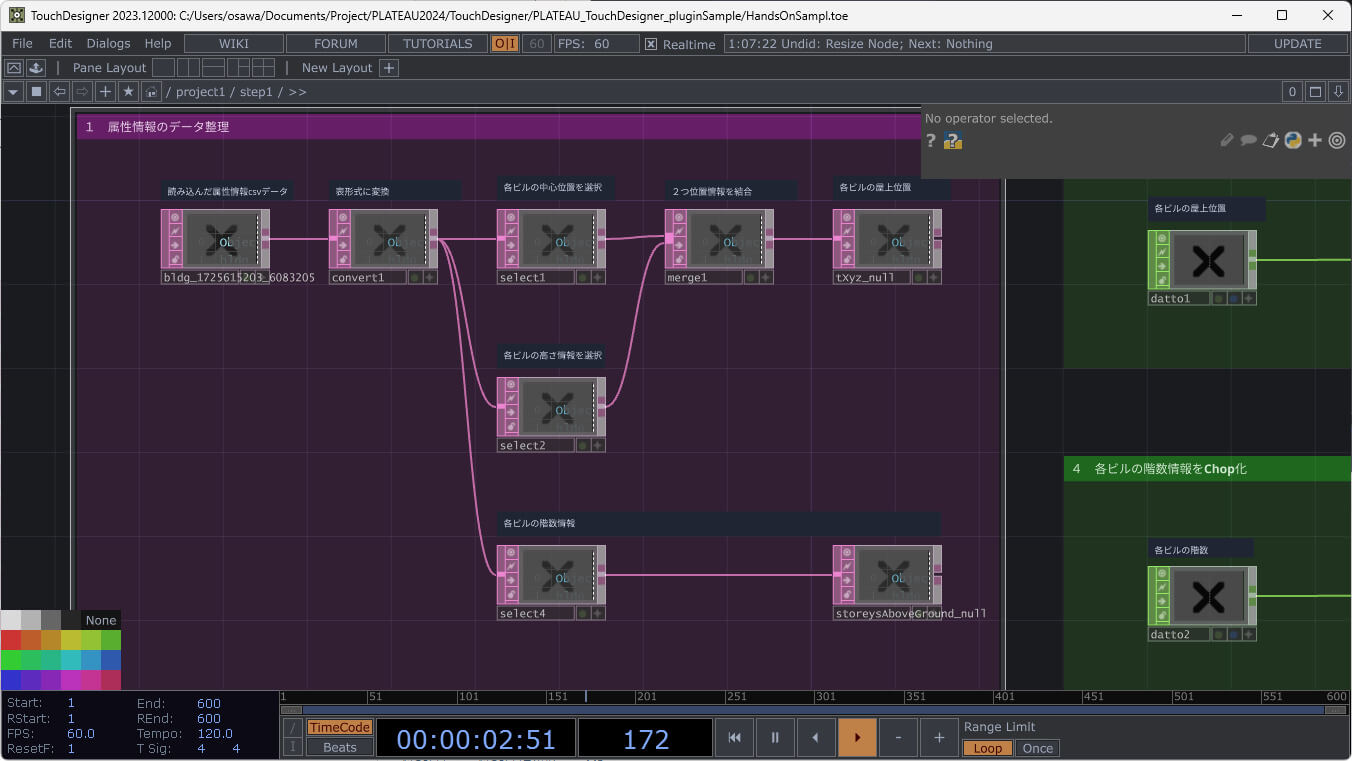
Task: Choose the three-pane layout icon
Action: [x=238, y=68]
